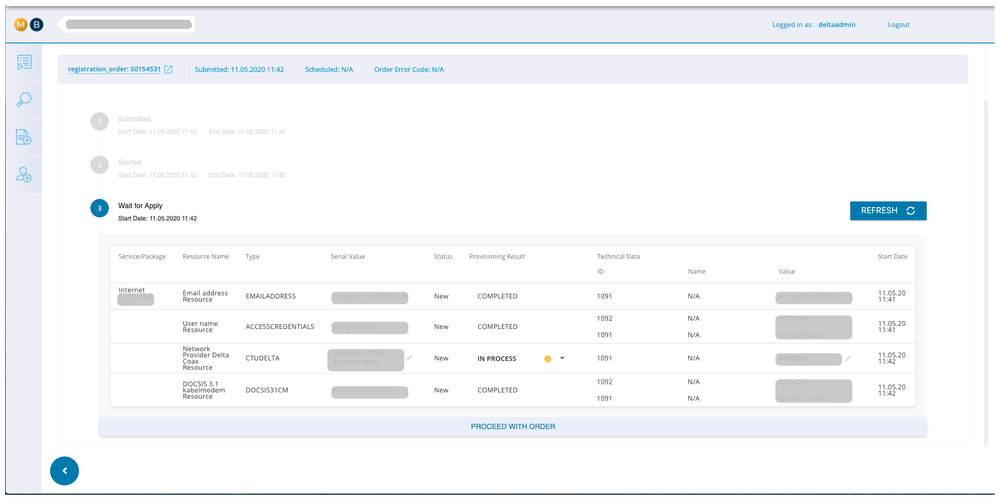The height and width of the screenshot is (502, 1000).
Task: Click the MB logo icon
Action: (29, 25)
